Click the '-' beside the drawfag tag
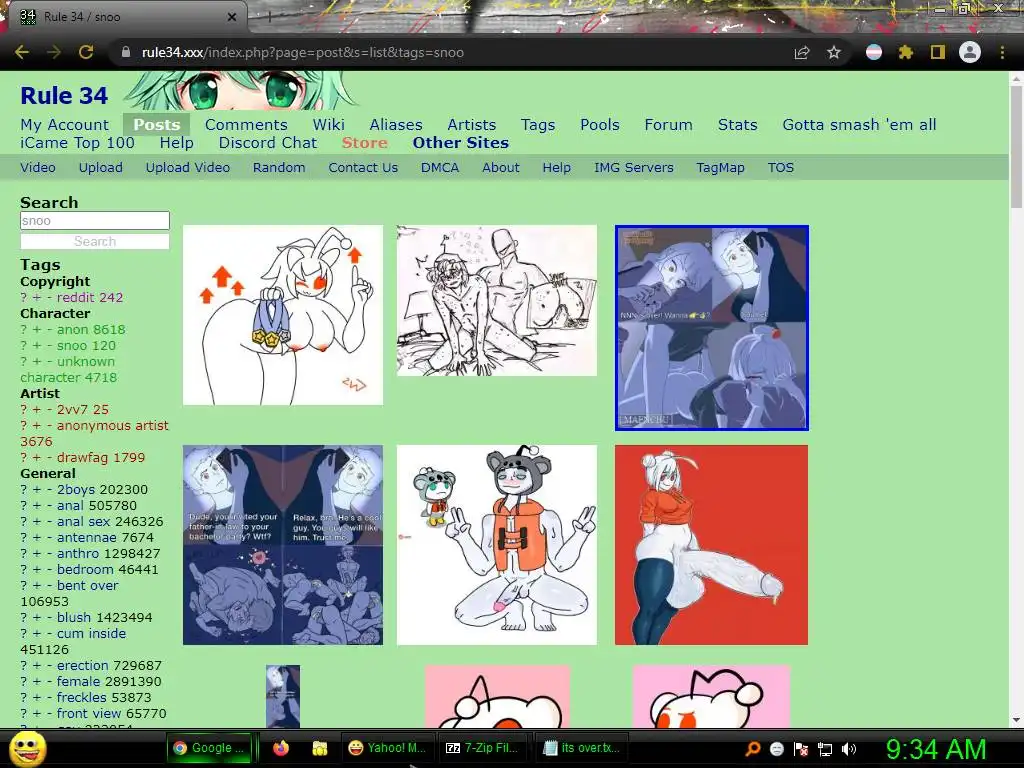The width and height of the screenshot is (1024, 768). pyautogui.click(x=49, y=457)
